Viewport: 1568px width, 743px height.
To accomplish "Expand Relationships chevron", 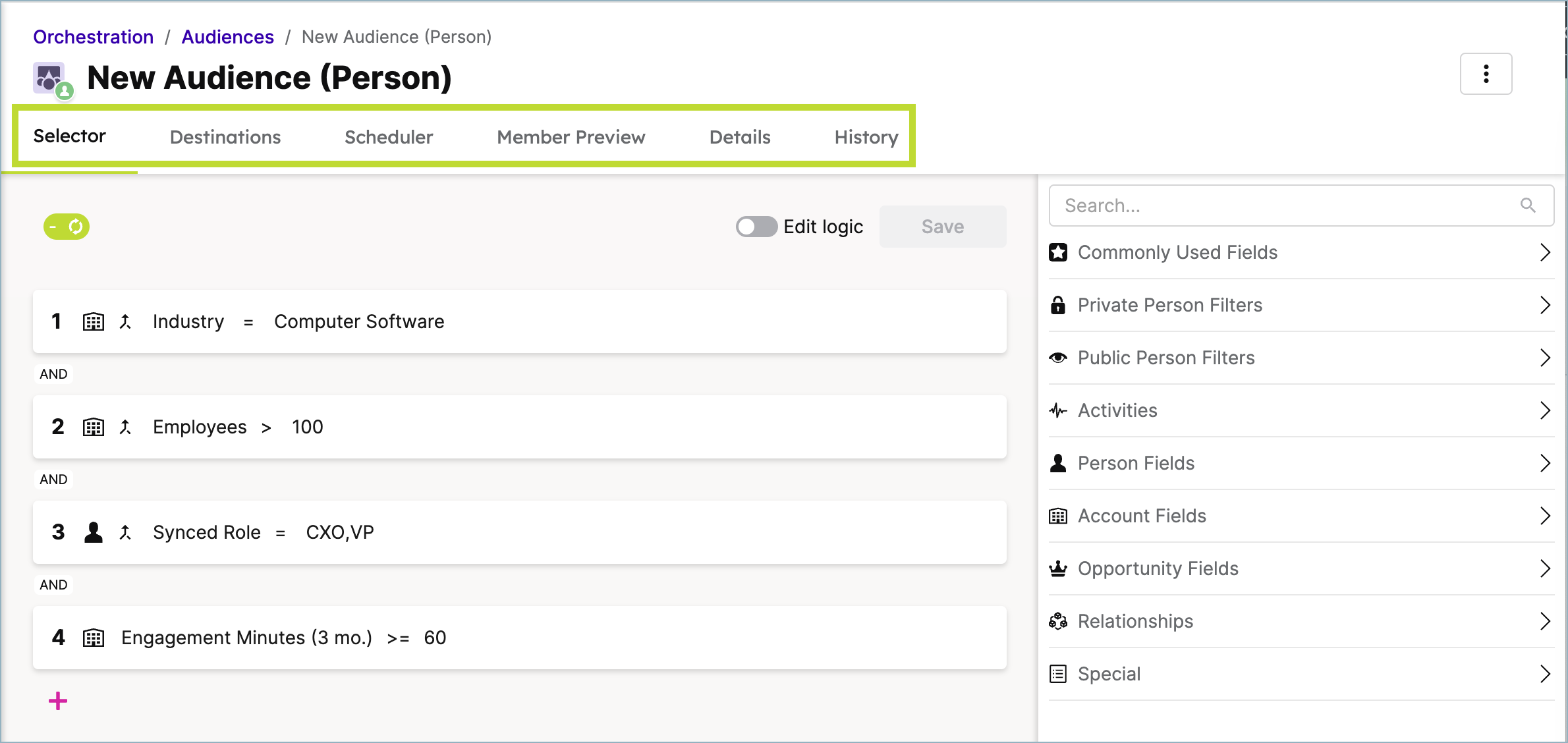I will (x=1545, y=621).
